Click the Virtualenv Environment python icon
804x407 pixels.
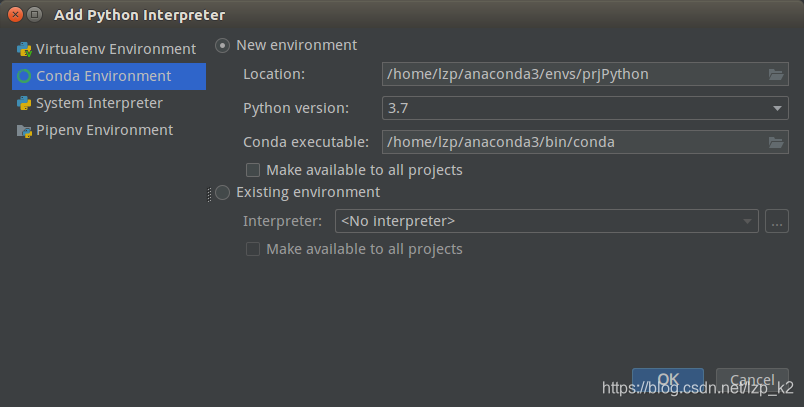(x=24, y=49)
